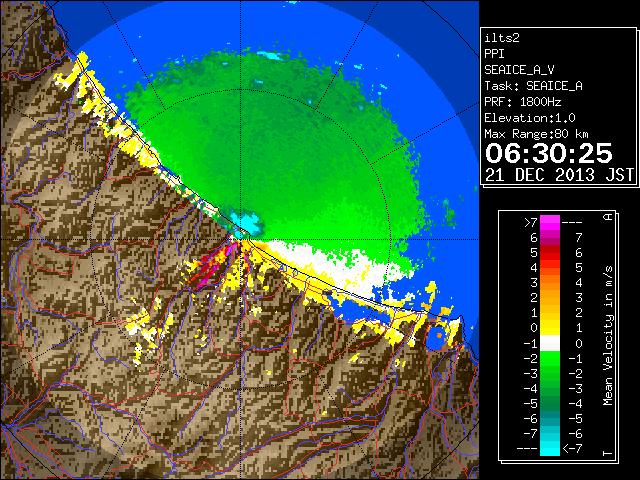
Task: Click the cyan swatch for velocities below -7
Action: click(x=550, y=448)
